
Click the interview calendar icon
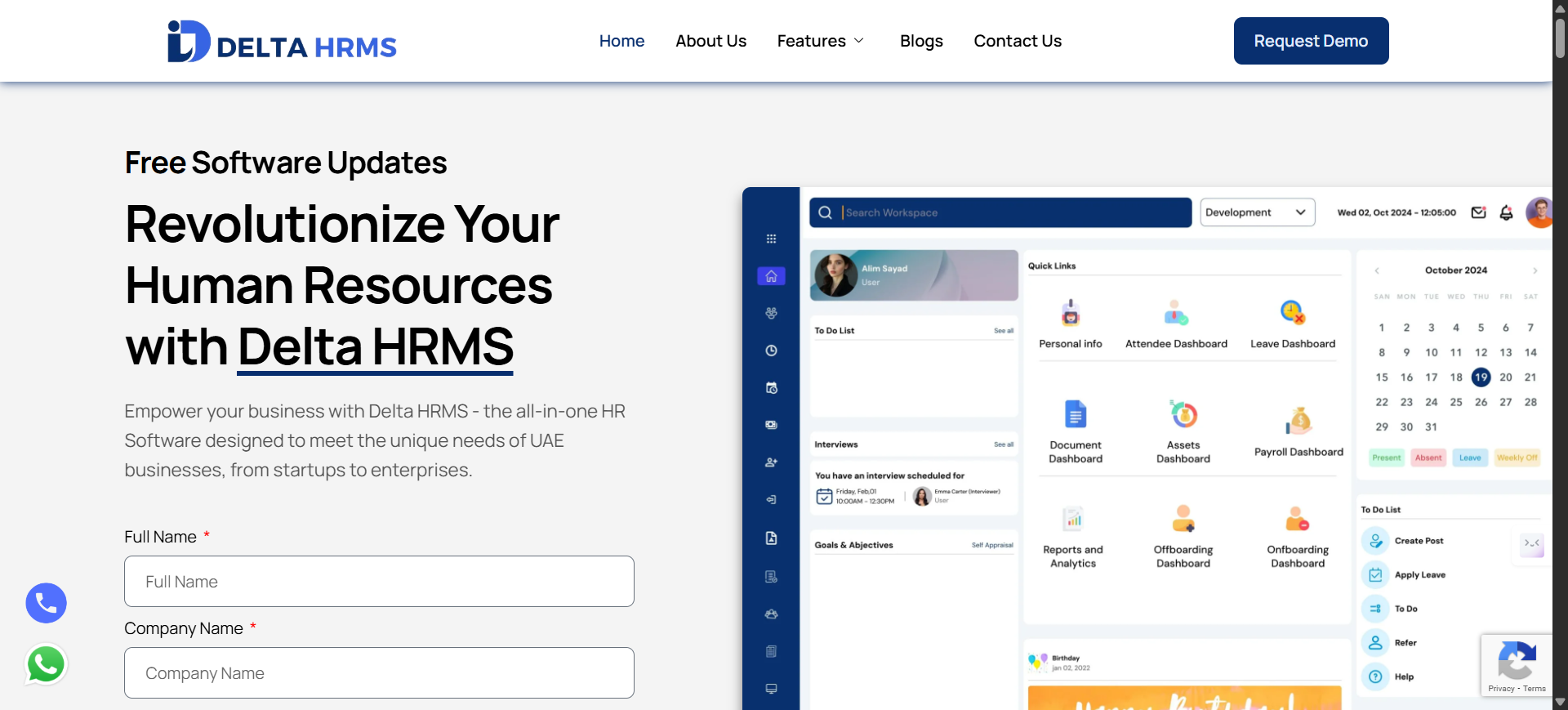(824, 496)
